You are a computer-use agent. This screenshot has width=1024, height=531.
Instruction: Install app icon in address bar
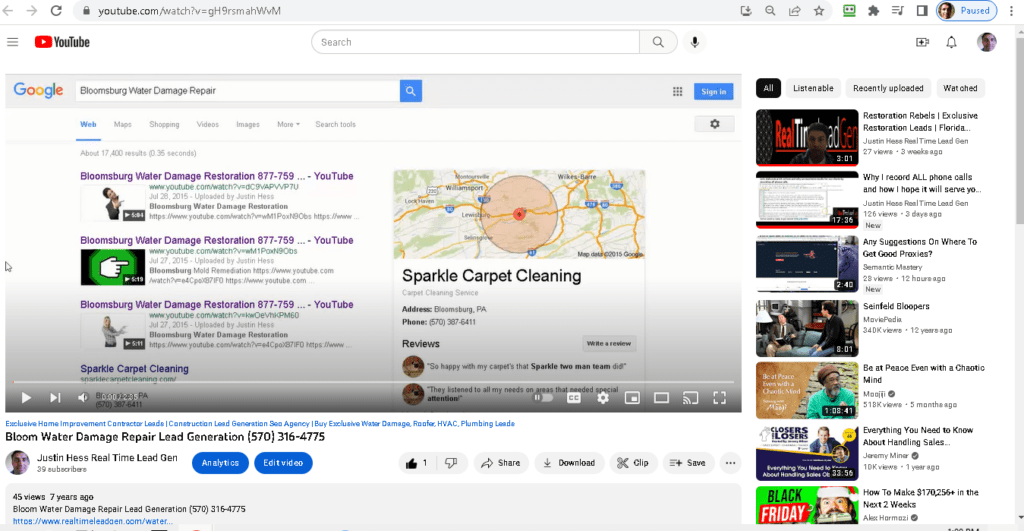[746, 10]
